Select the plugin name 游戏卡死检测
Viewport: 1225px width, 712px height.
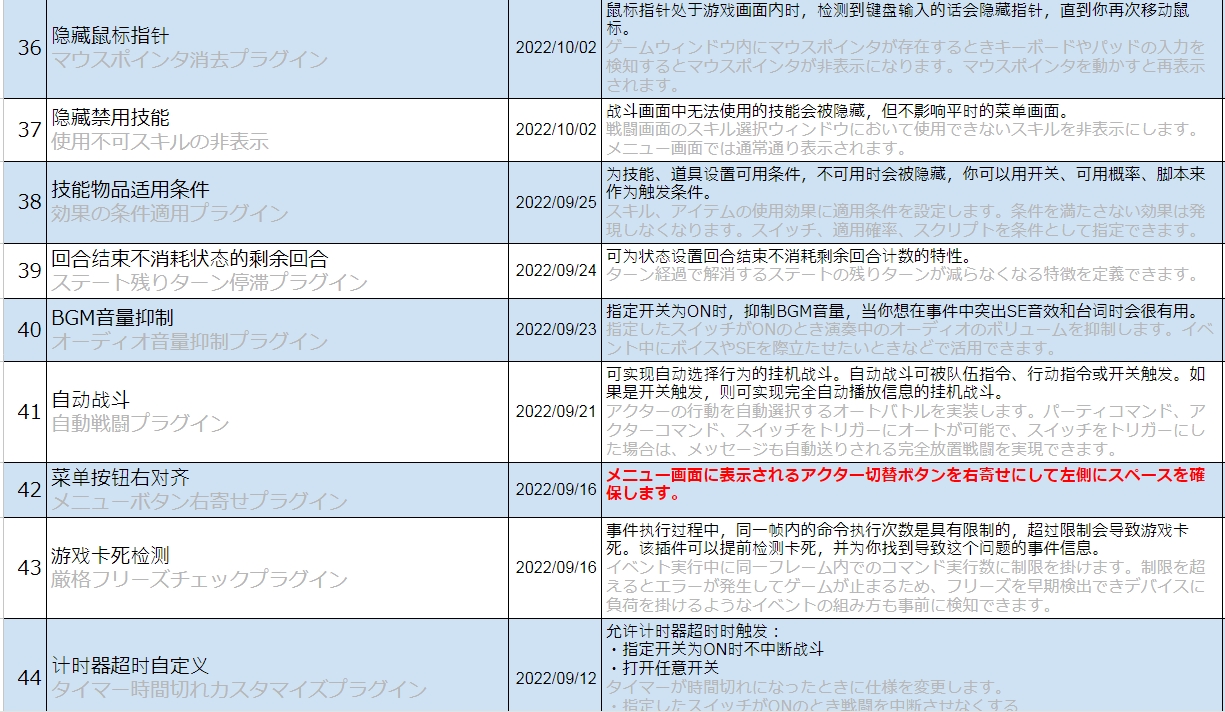[x=111, y=556]
